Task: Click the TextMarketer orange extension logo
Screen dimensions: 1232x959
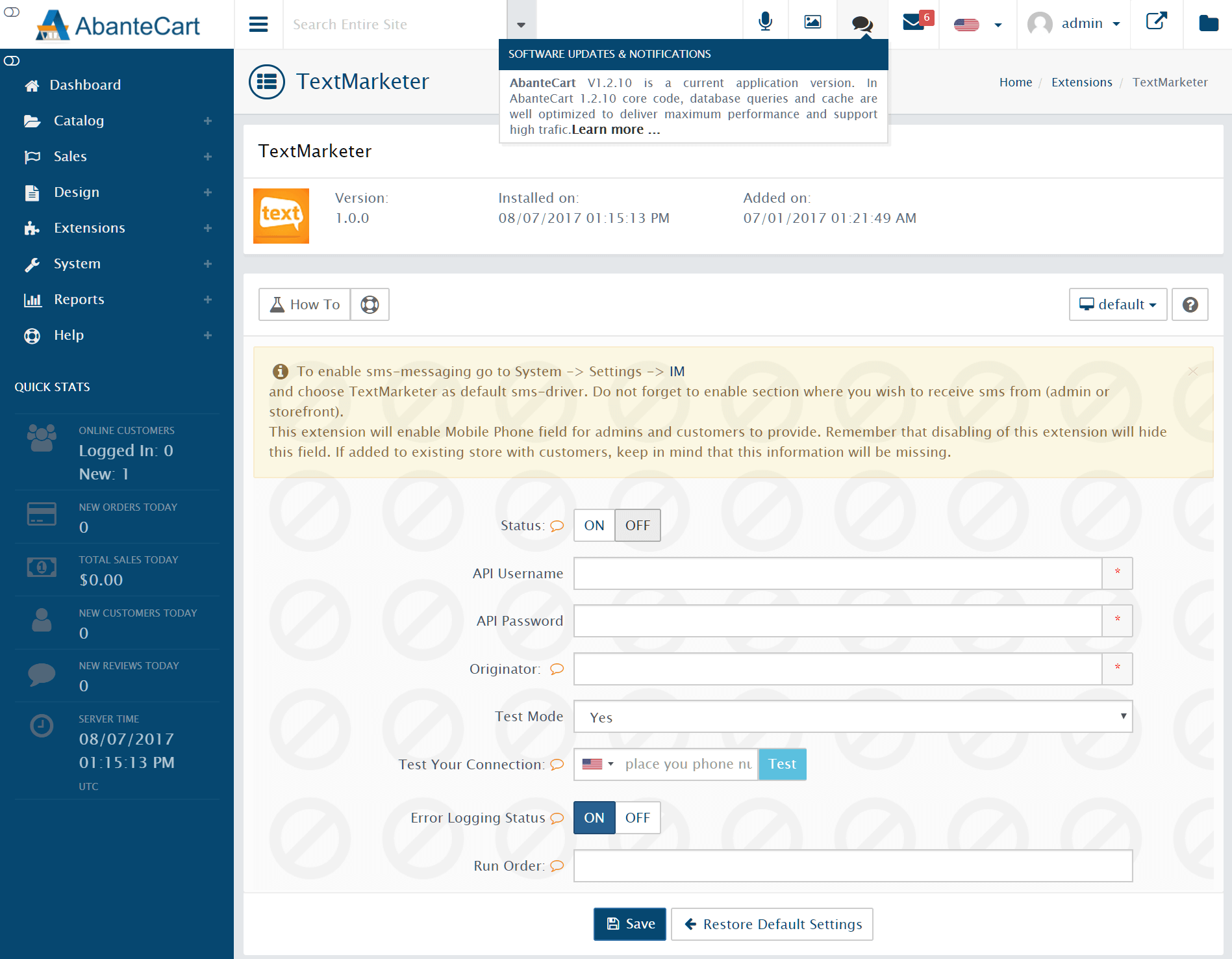Action: click(x=281, y=216)
